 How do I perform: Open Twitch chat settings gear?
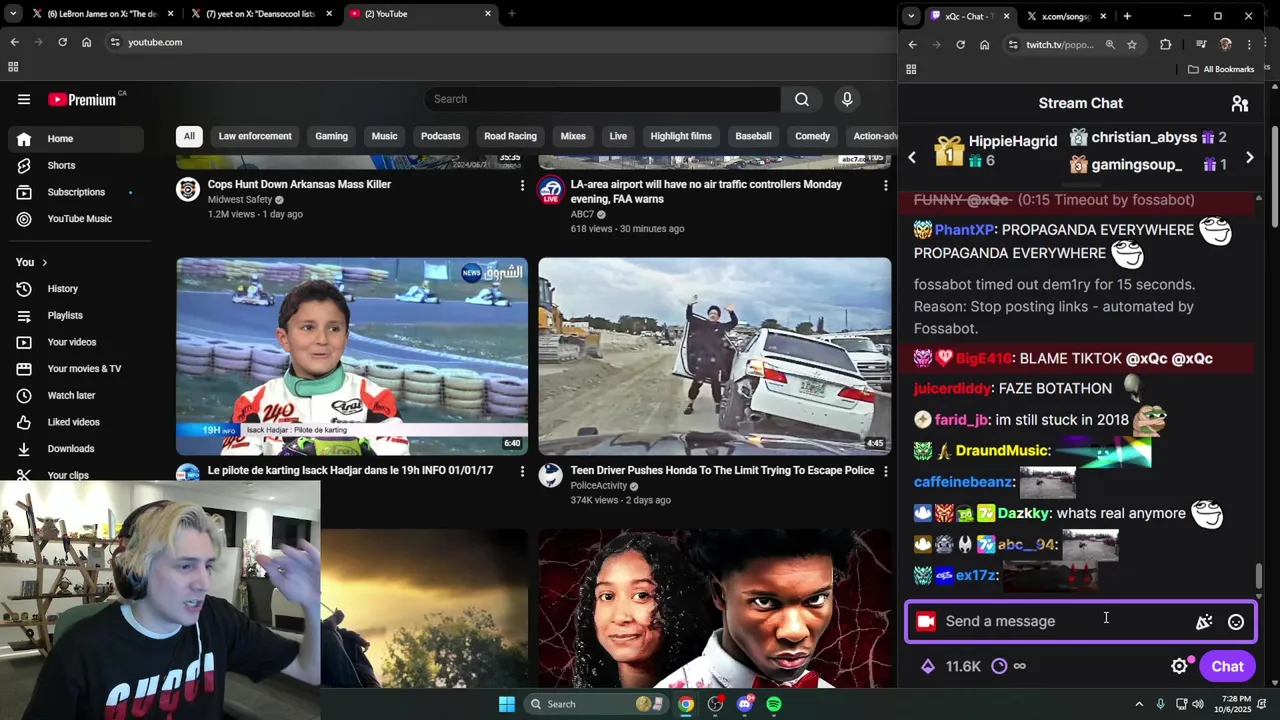click(1180, 666)
